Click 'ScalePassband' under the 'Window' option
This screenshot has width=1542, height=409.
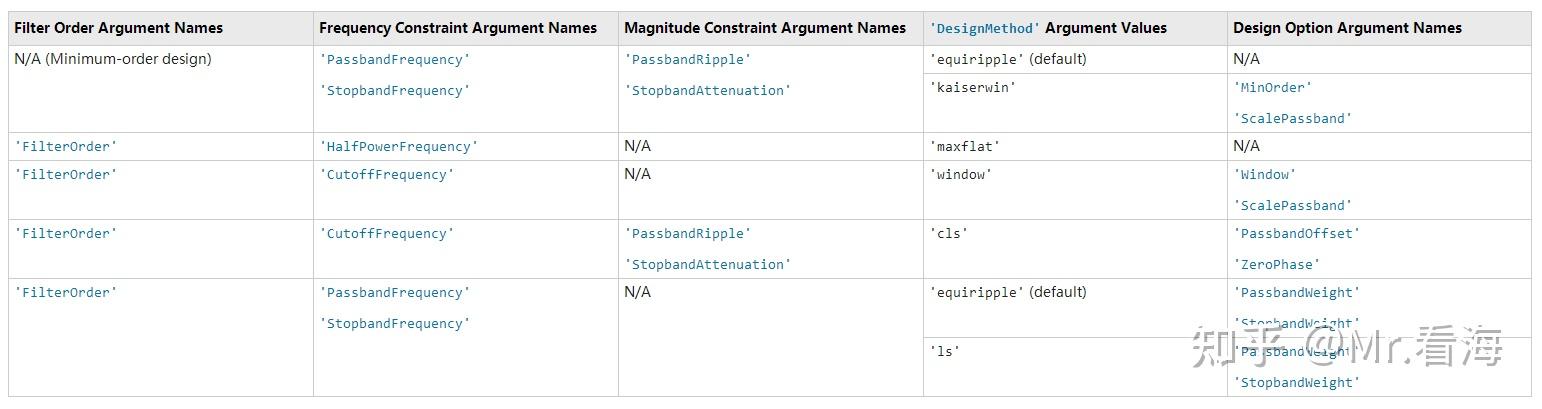[x=1292, y=205]
